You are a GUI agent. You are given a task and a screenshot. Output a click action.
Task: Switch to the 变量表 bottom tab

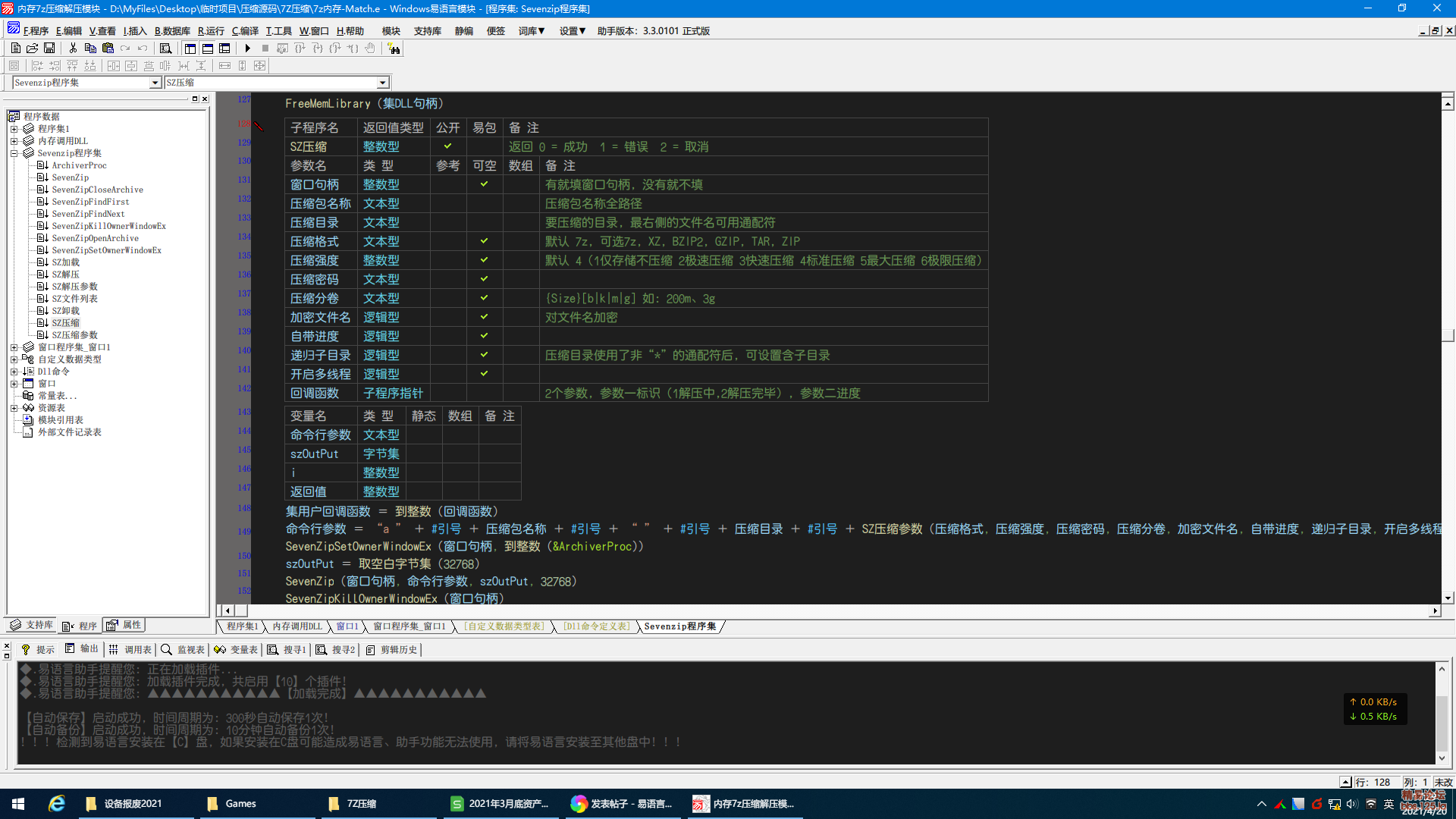click(x=236, y=650)
